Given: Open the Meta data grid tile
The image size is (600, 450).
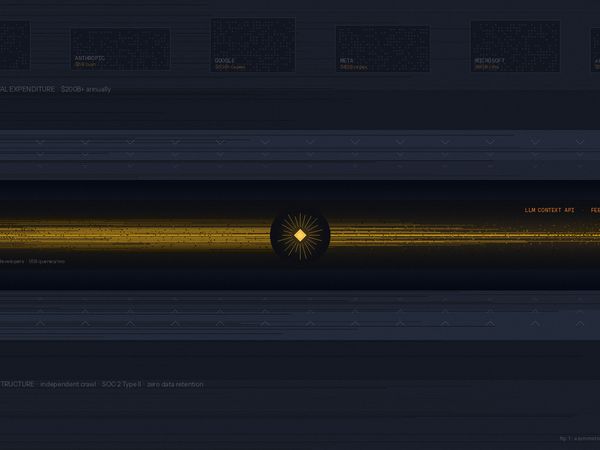Looking at the screenshot, I should pyautogui.click(x=382, y=48).
